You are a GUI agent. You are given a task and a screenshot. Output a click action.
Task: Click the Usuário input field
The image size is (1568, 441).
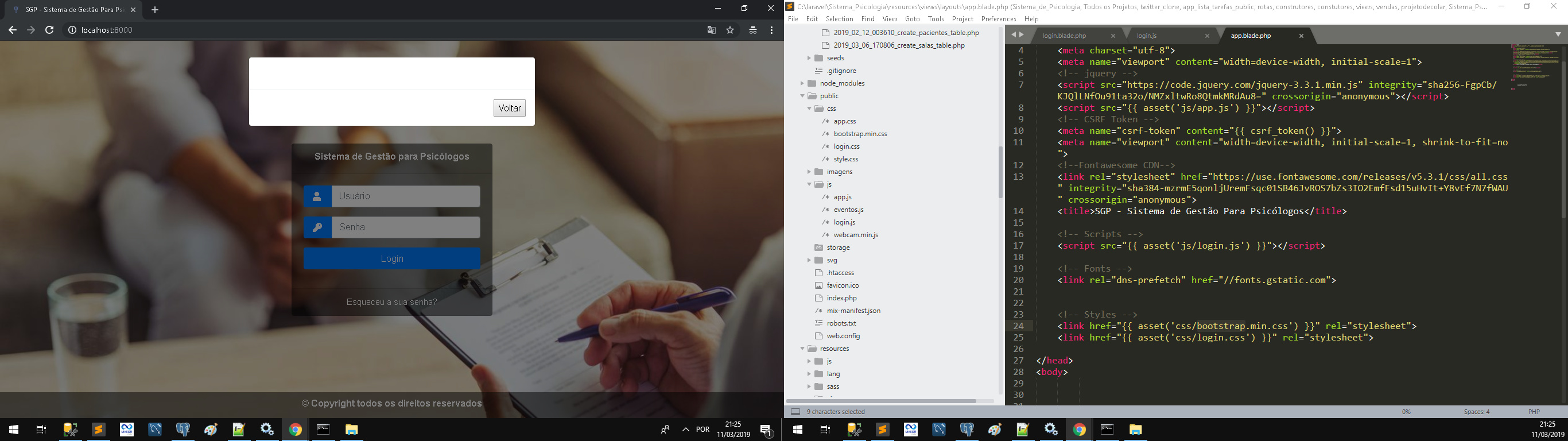[406, 196]
